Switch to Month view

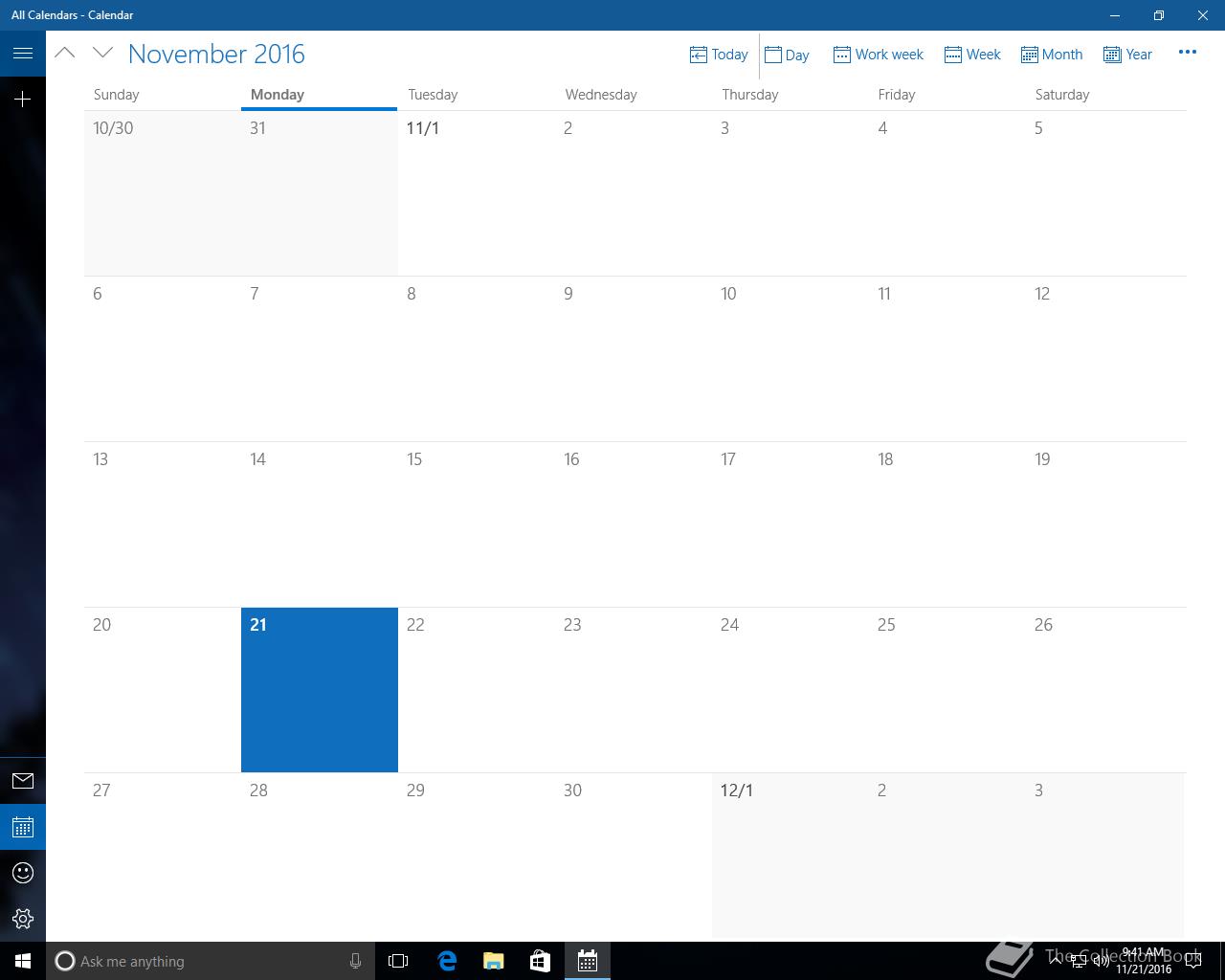point(1052,55)
